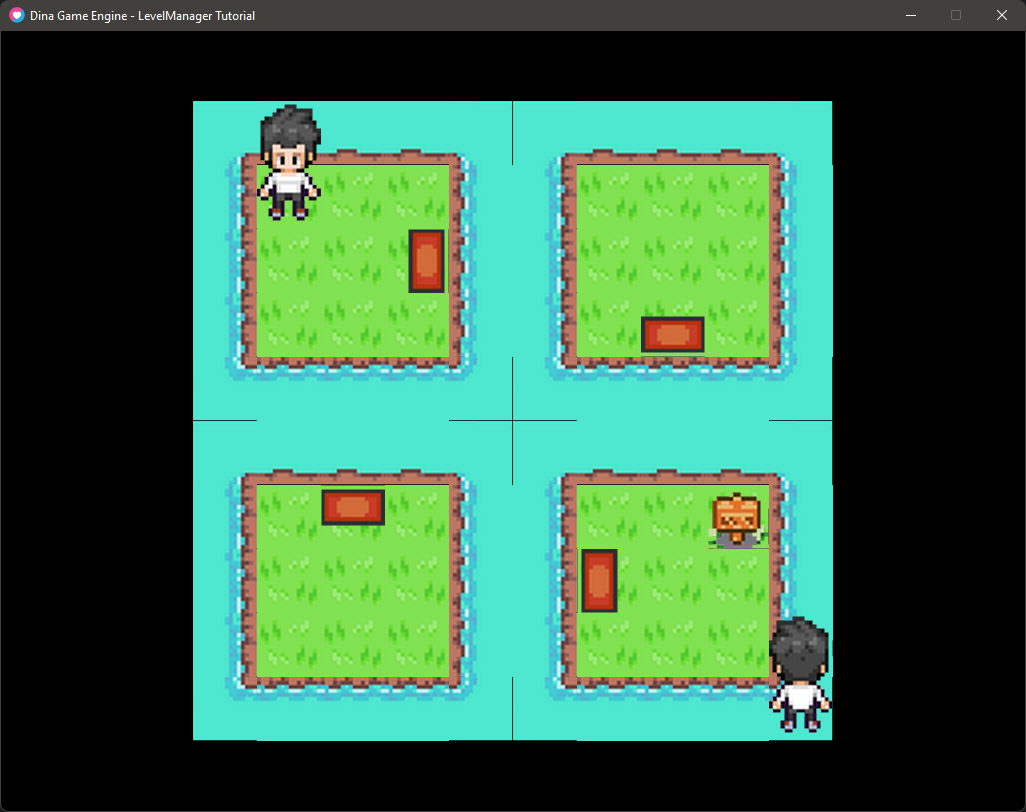This screenshot has width=1026, height=812.
Task: Click the greyed-out maximize button
Action: pos(956,15)
